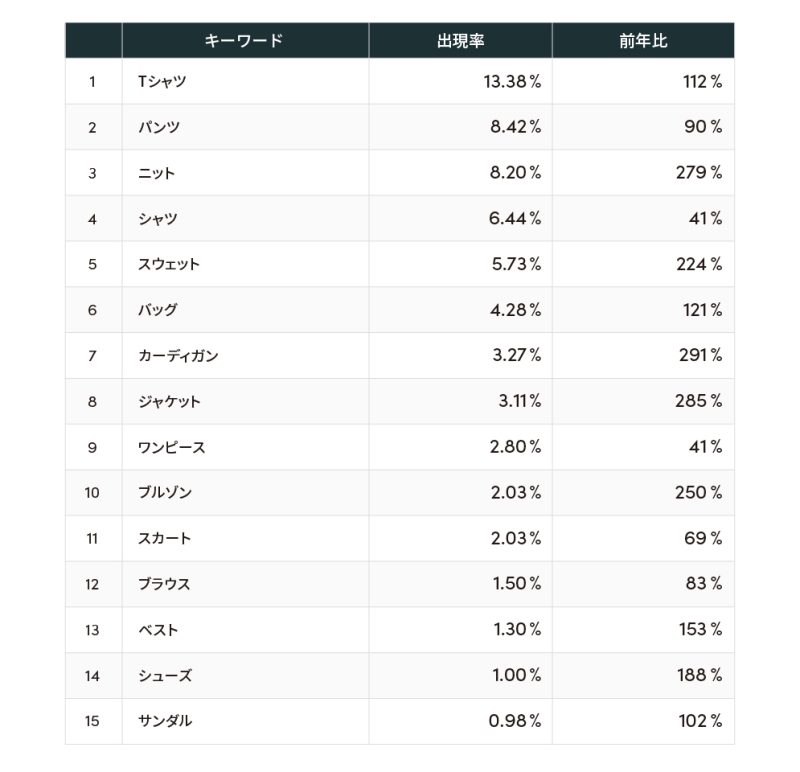
Task: Click the 前年比 column header
Action: click(x=642, y=41)
